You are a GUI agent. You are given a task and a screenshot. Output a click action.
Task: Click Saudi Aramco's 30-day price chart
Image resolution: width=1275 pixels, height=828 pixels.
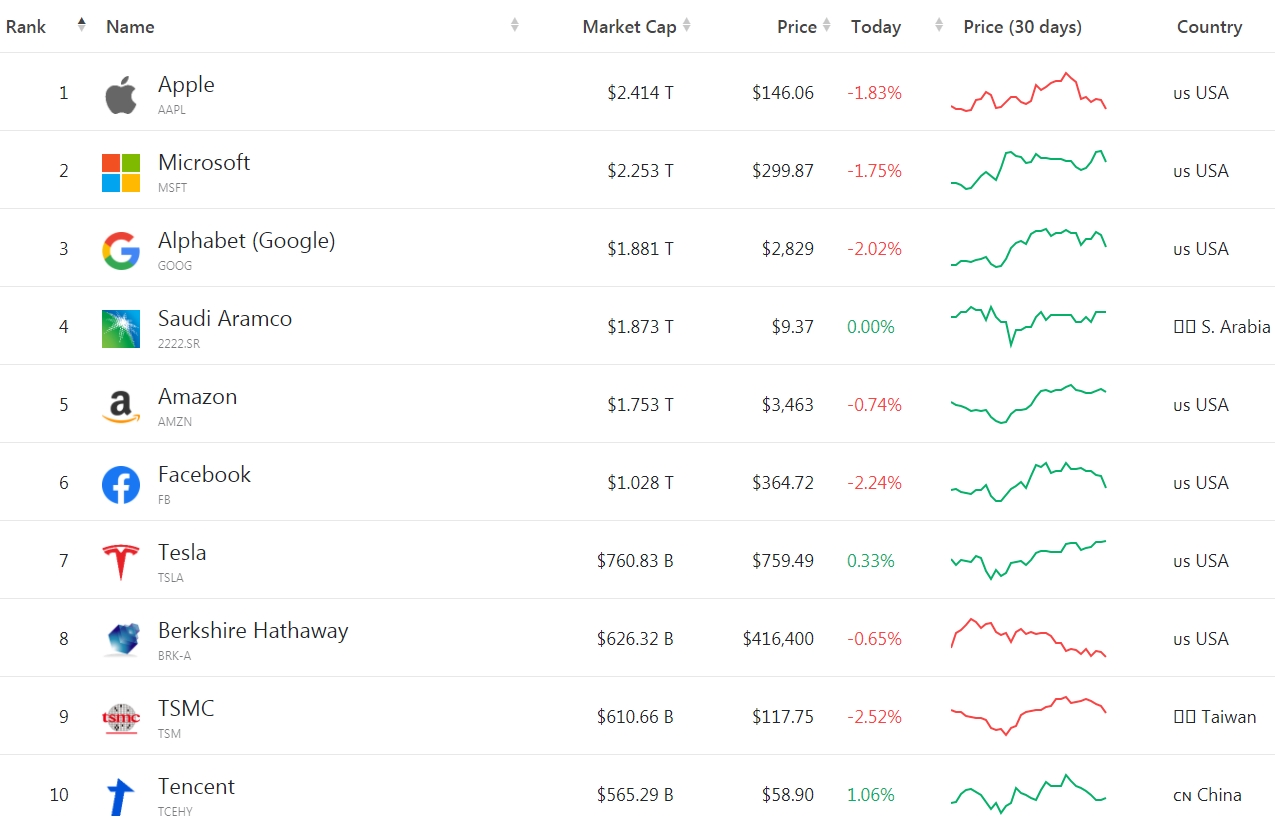pos(1028,326)
